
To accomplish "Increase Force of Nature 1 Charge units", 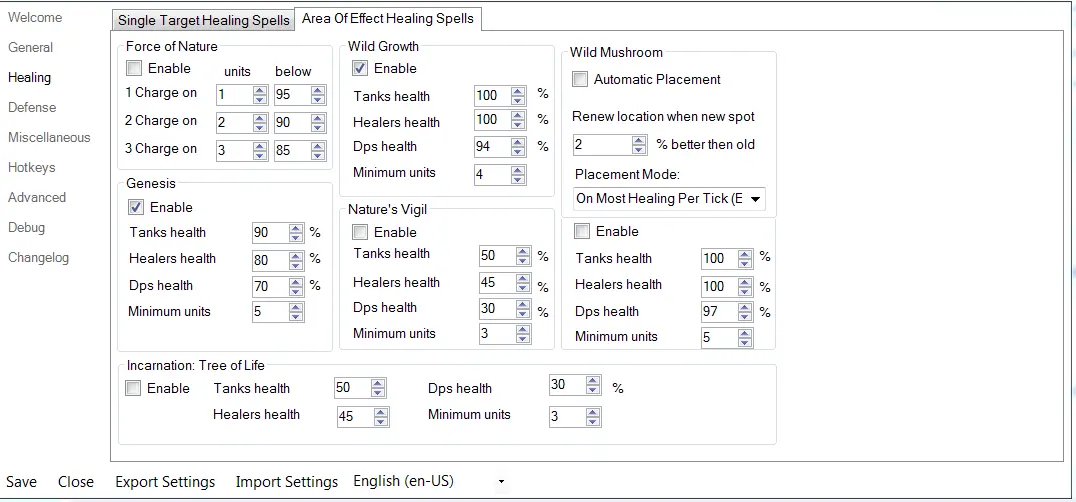I will tap(258, 90).
